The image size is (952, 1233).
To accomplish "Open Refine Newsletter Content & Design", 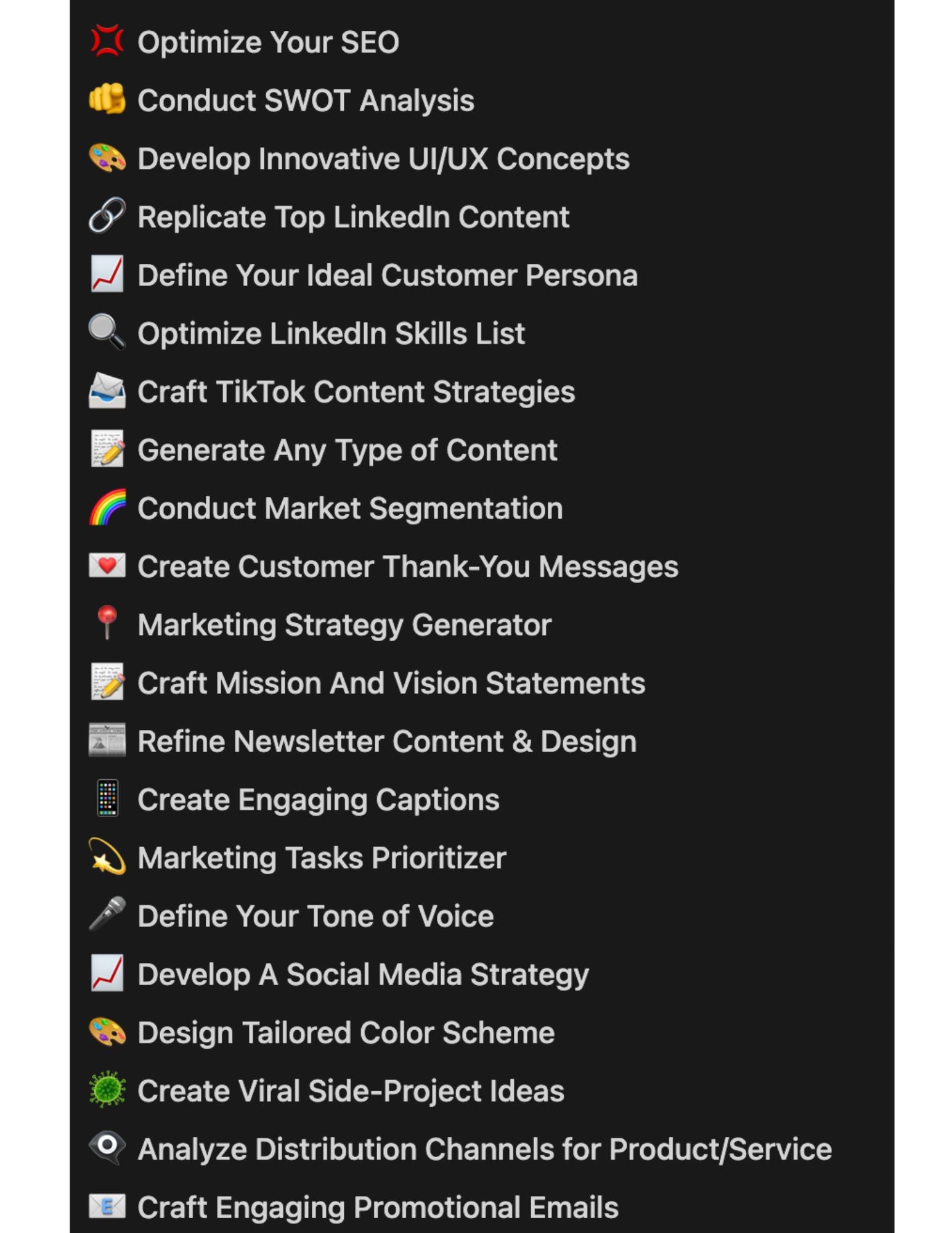I will click(x=387, y=741).
